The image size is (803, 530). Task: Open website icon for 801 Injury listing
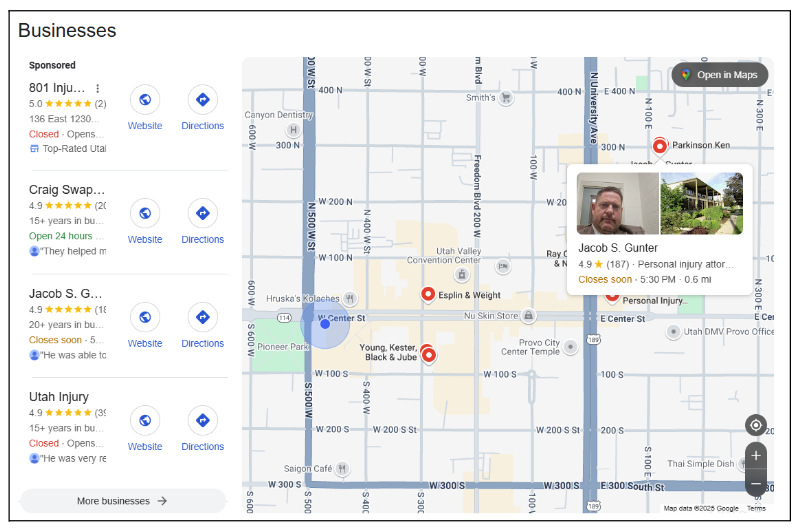click(145, 99)
